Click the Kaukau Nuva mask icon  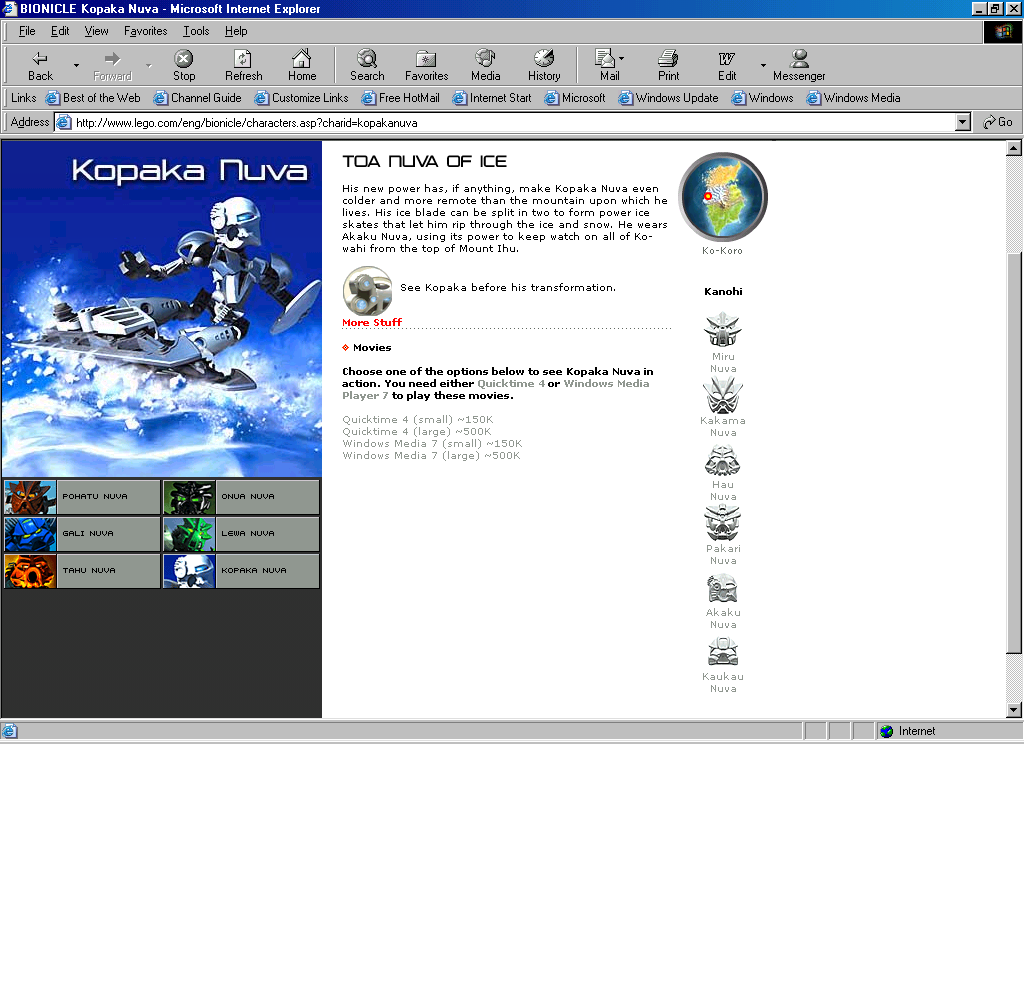click(x=722, y=652)
